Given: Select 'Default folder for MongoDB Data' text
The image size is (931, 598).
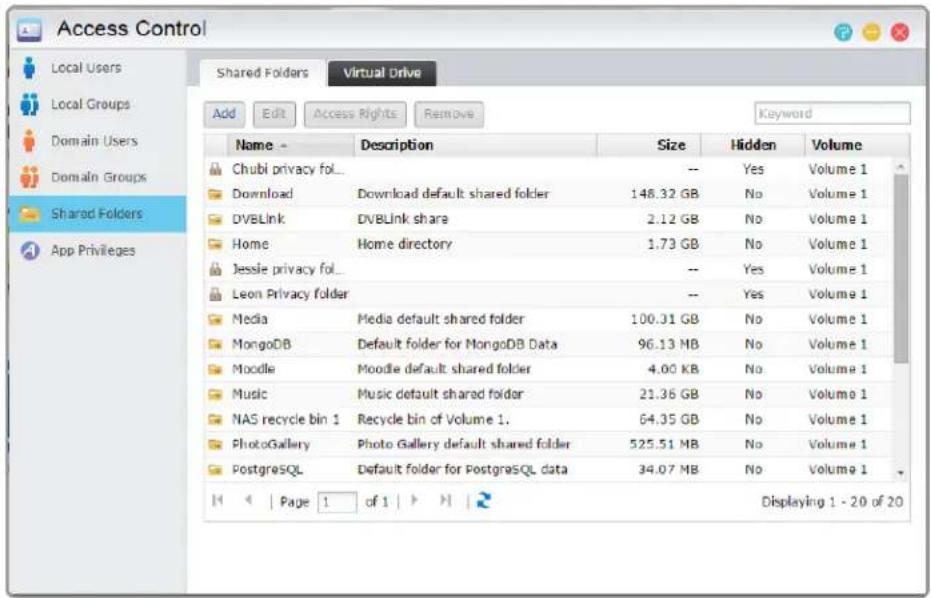Looking at the screenshot, I should click(x=457, y=344).
